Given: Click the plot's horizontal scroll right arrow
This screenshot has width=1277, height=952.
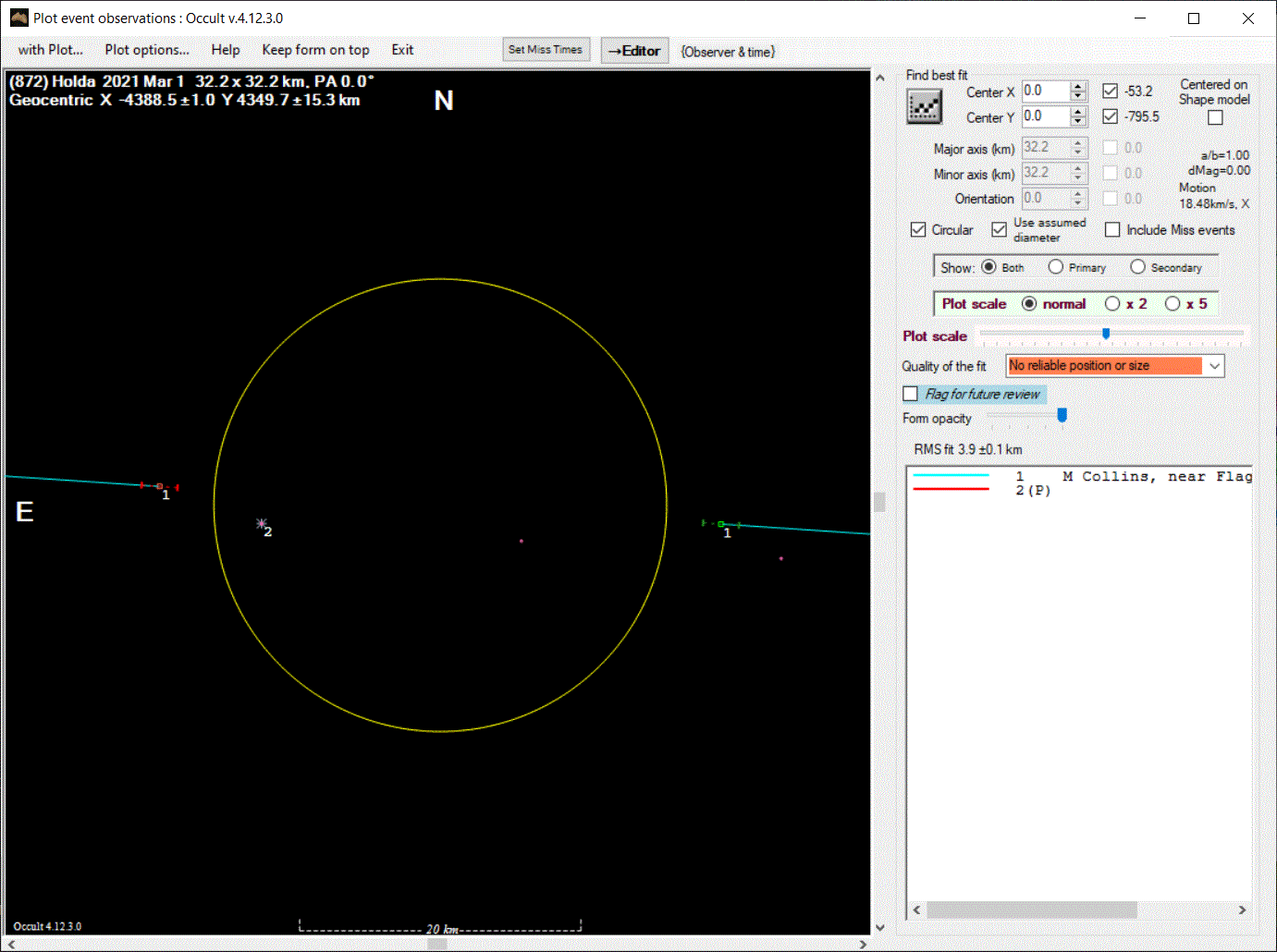Looking at the screenshot, I should click(x=863, y=944).
